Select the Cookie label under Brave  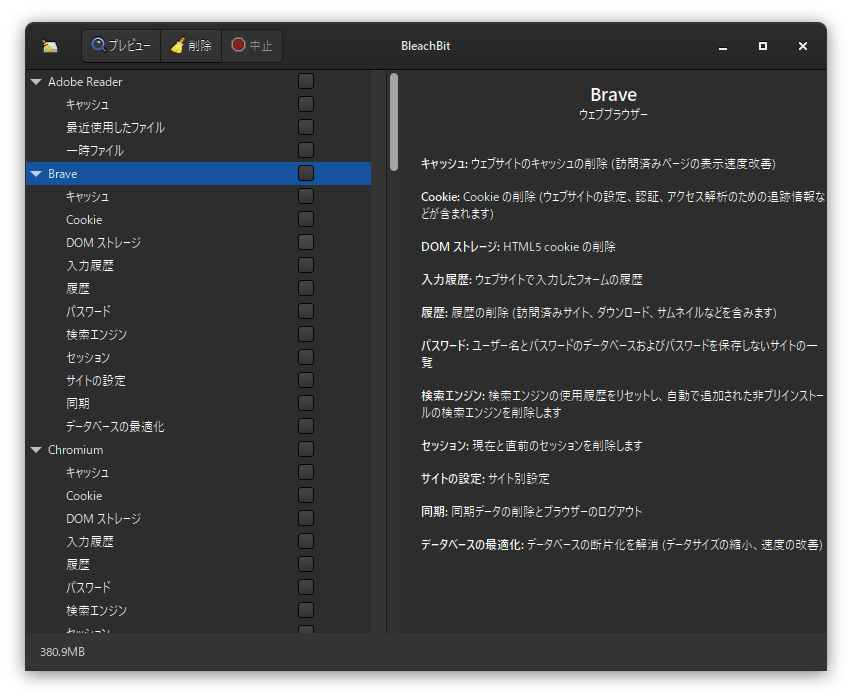(x=84, y=220)
